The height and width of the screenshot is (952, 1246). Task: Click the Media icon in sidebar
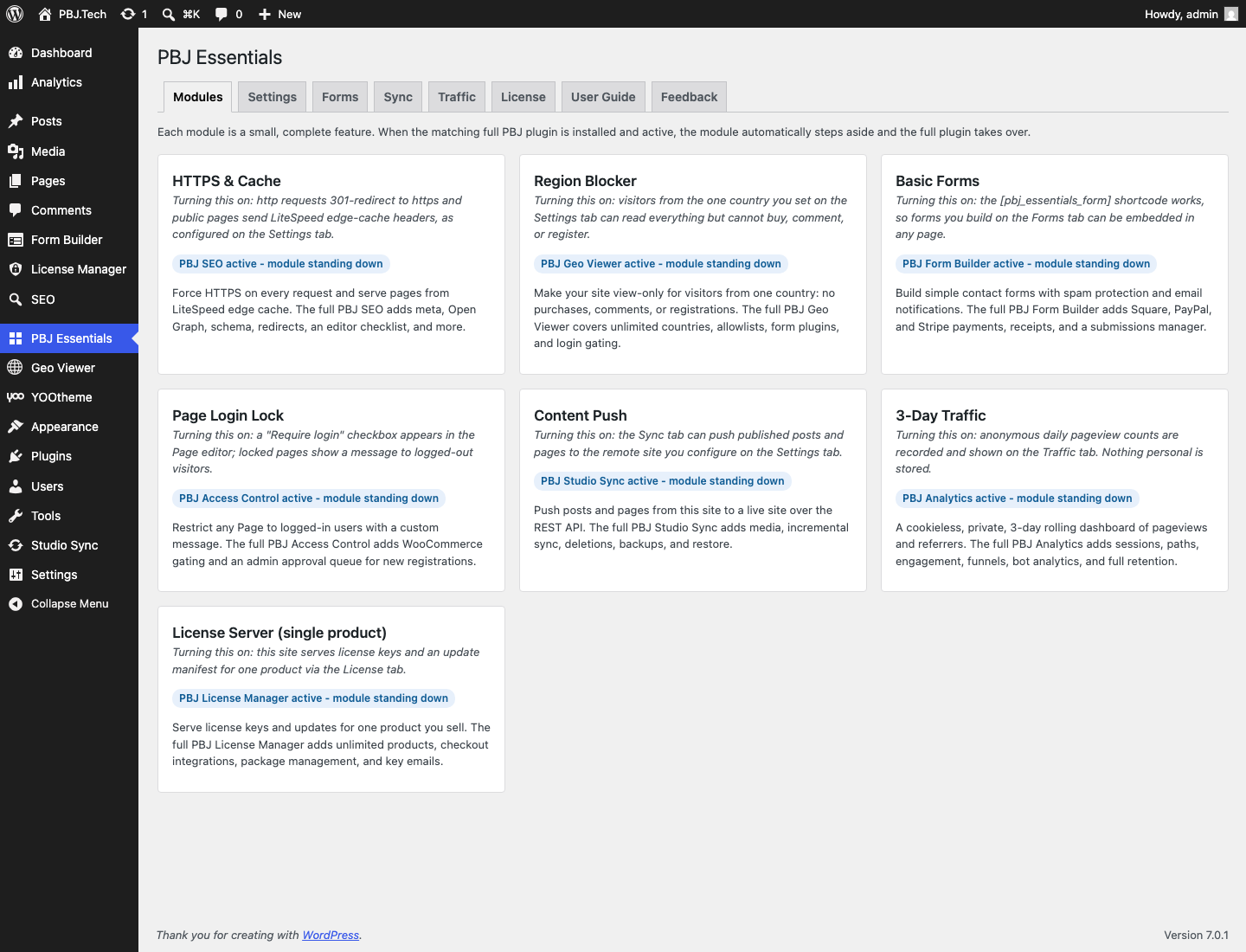(16, 151)
